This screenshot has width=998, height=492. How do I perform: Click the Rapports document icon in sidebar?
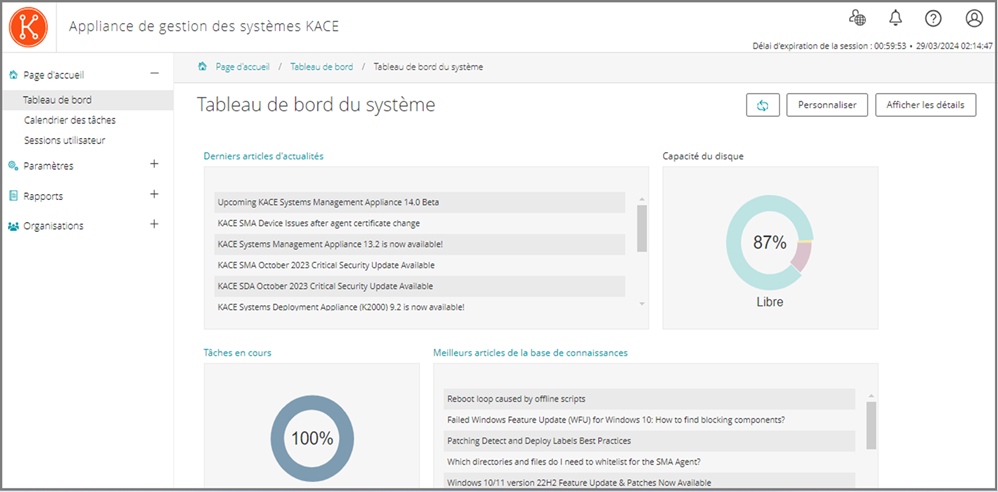pyautogui.click(x=13, y=195)
